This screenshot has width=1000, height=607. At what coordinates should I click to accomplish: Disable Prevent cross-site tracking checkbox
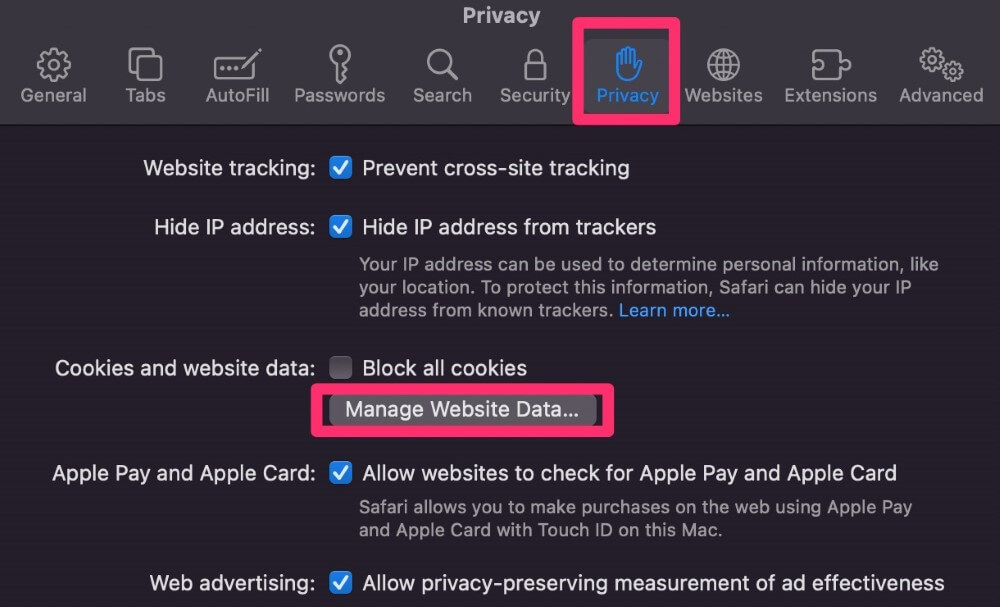(341, 168)
